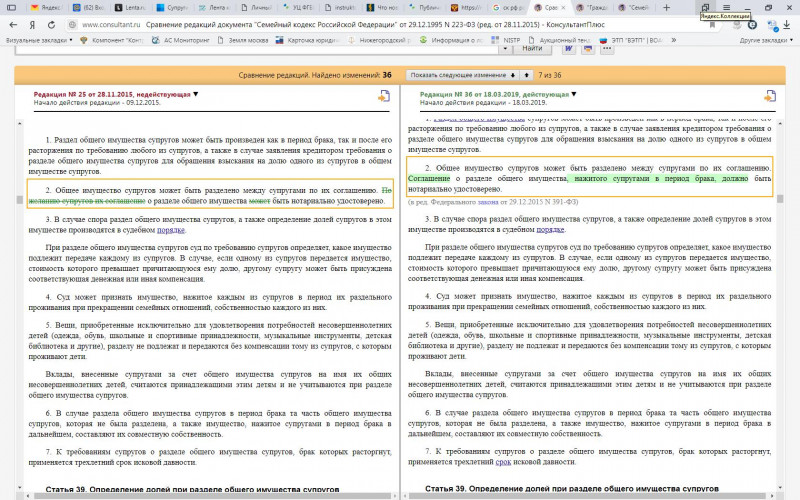Click left pane scroll-down arrow
Image resolution: width=800 pixels, height=500 pixels.
point(20,488)
